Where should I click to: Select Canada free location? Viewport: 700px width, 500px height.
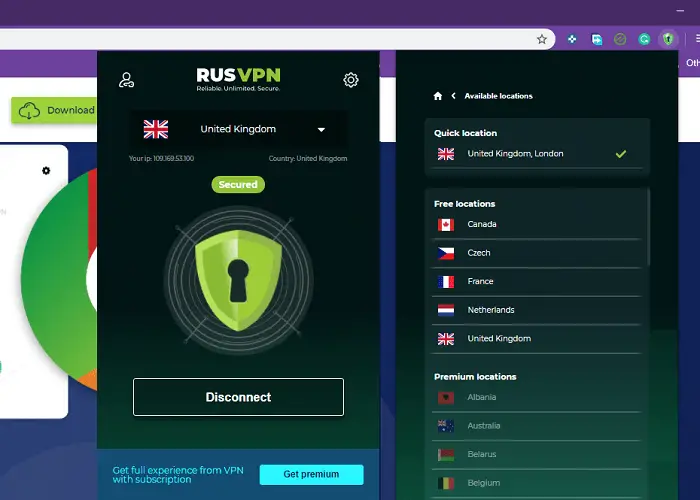(537, 224)
